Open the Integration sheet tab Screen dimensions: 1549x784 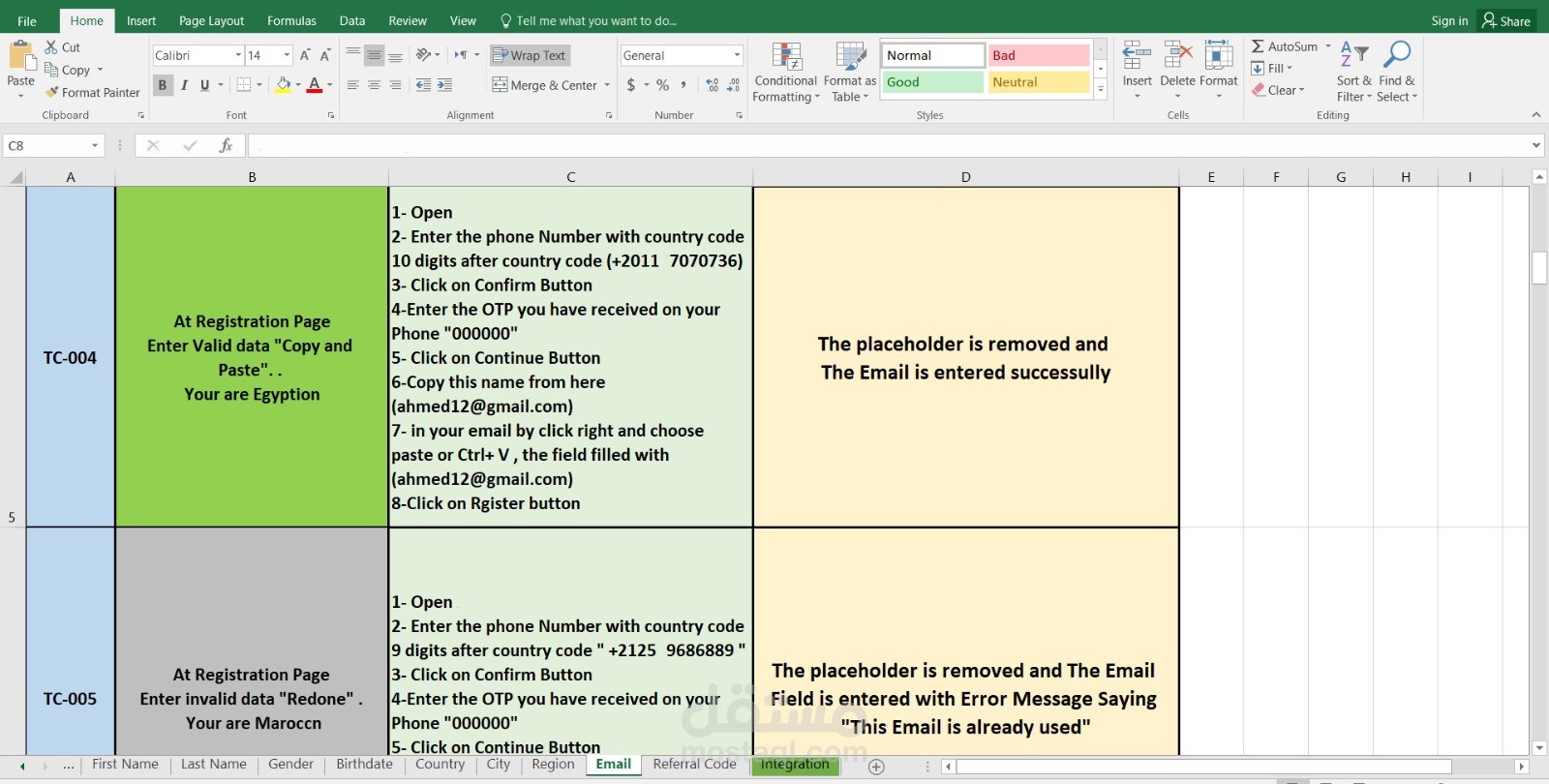point(795,765)
